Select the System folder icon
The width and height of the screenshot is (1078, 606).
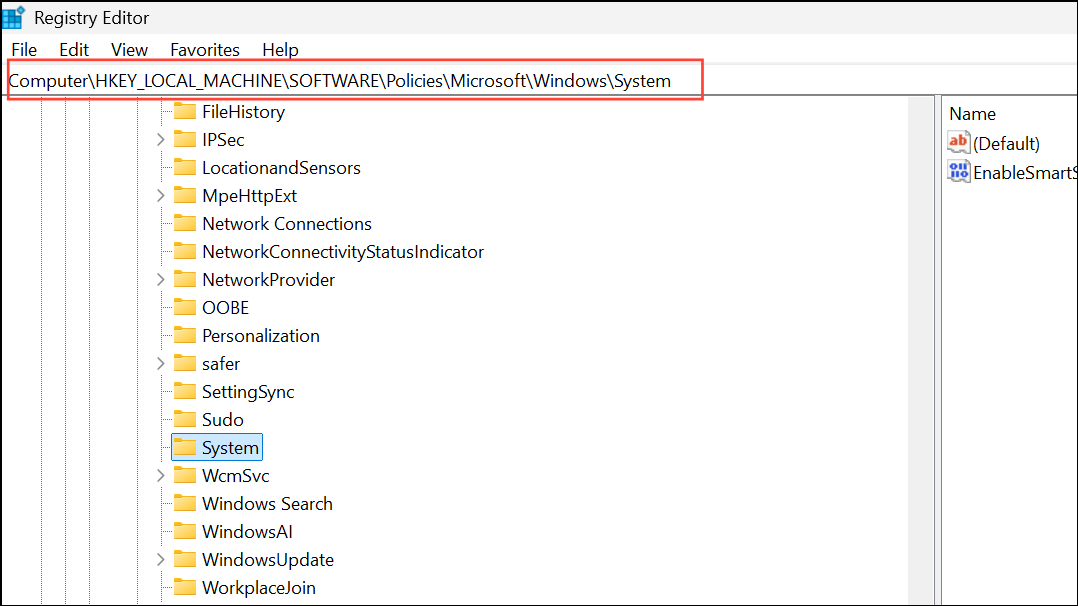[185, 447]
